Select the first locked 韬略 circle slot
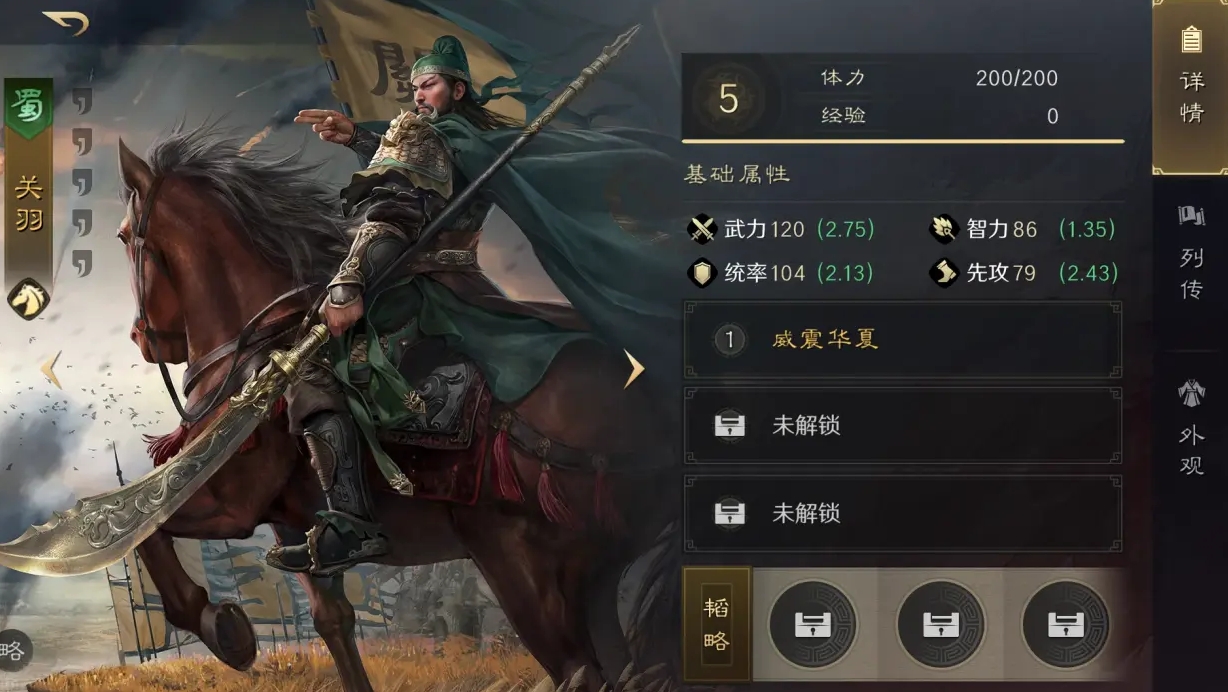Viewport: 1228px width, 692px height. (x=812, y=624)
